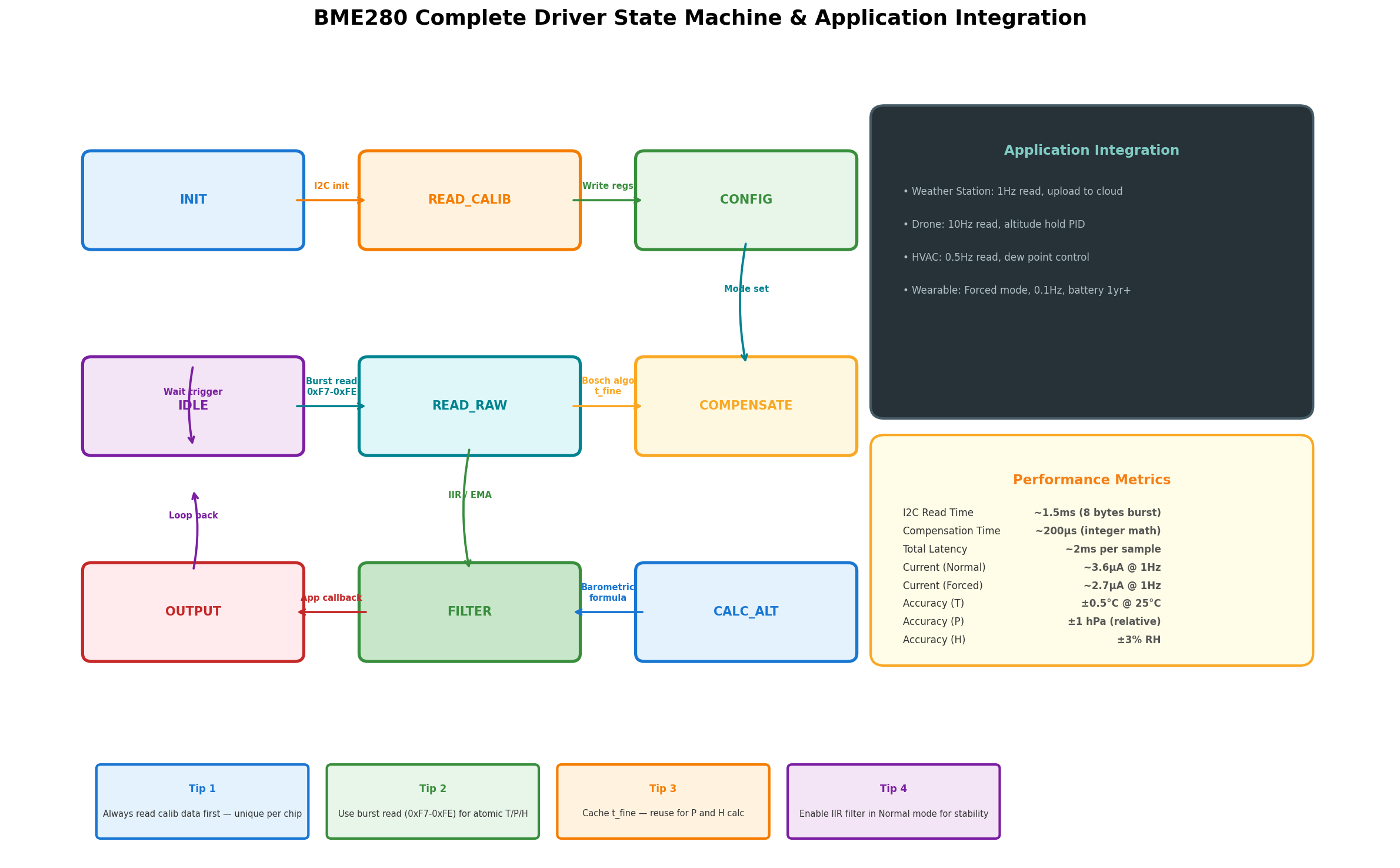Click the 'Accuracy (T)' metric label
The image size is (1400, 868).
(933, 604)
